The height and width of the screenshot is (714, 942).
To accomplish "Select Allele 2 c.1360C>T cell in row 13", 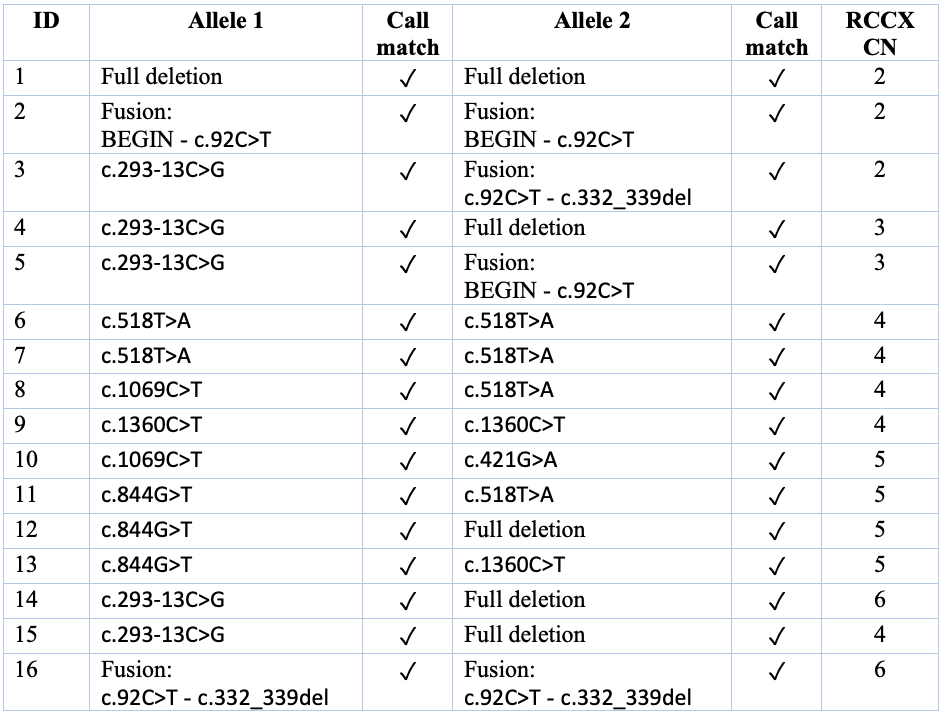I will 514,565.
